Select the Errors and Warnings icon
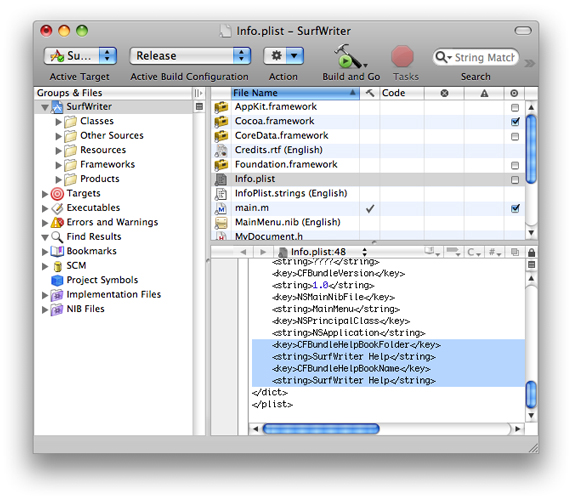Image resolution: width=572 pixels, height=500 pixels. click(57, 222)
